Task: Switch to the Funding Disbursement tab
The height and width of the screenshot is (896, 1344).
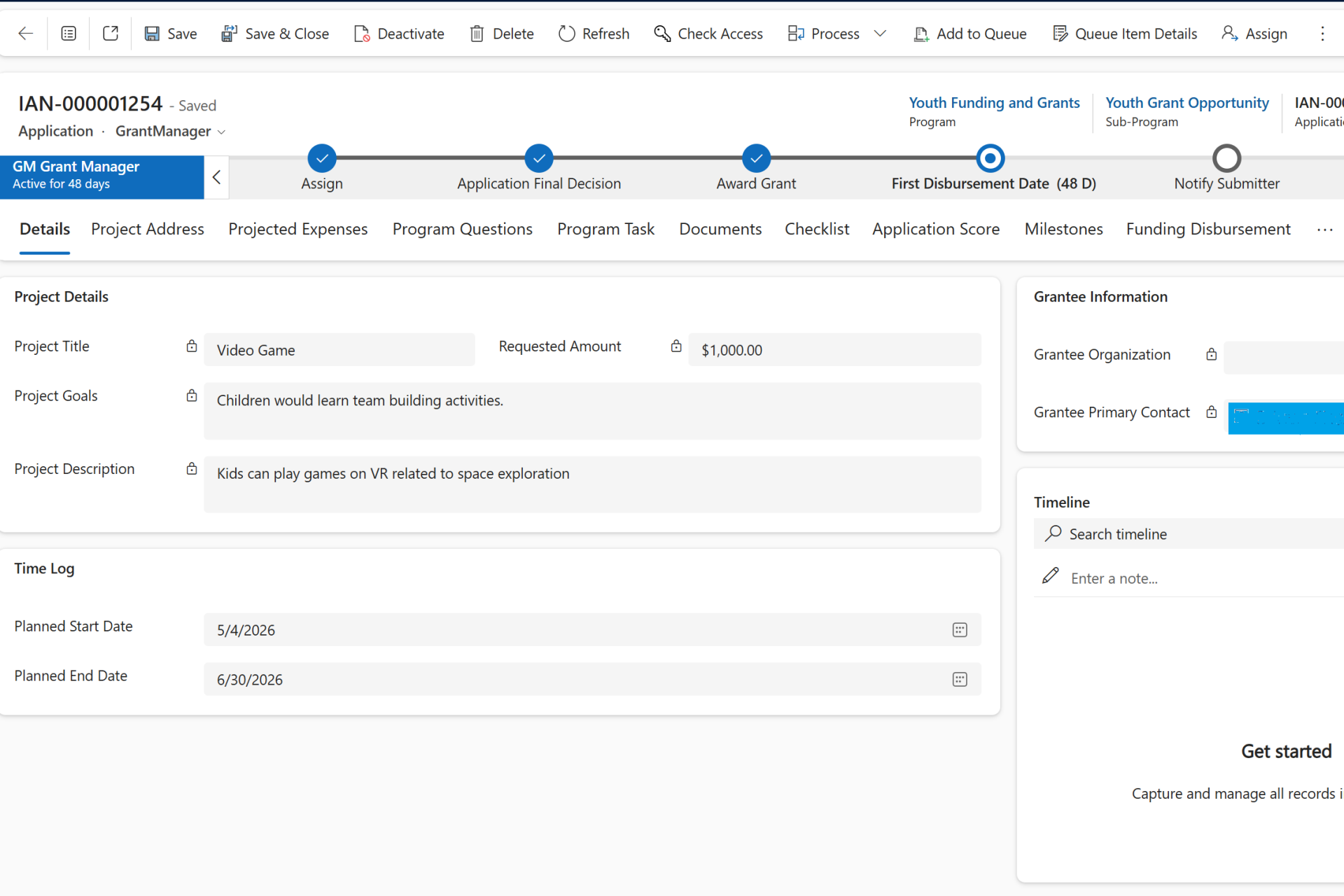Action: [1207, 229]
